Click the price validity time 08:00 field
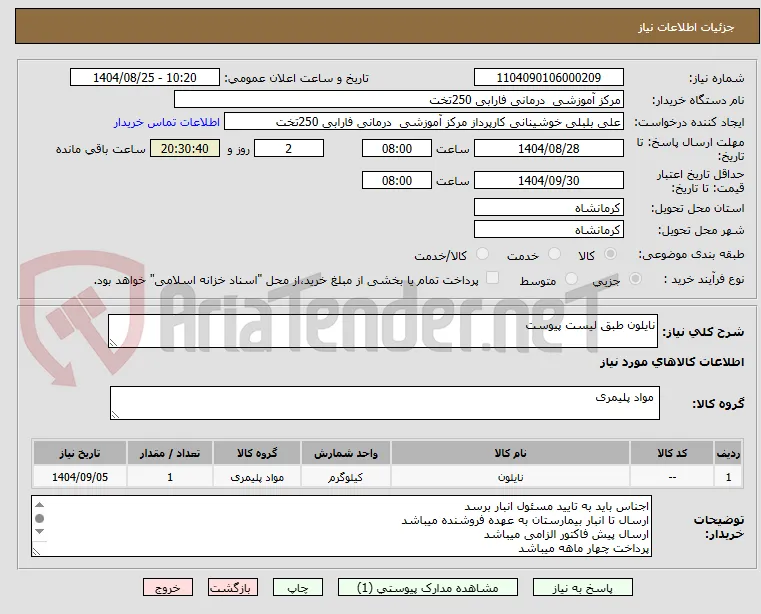The height and width of the screenshot is (614, 761). pos(397,181)
